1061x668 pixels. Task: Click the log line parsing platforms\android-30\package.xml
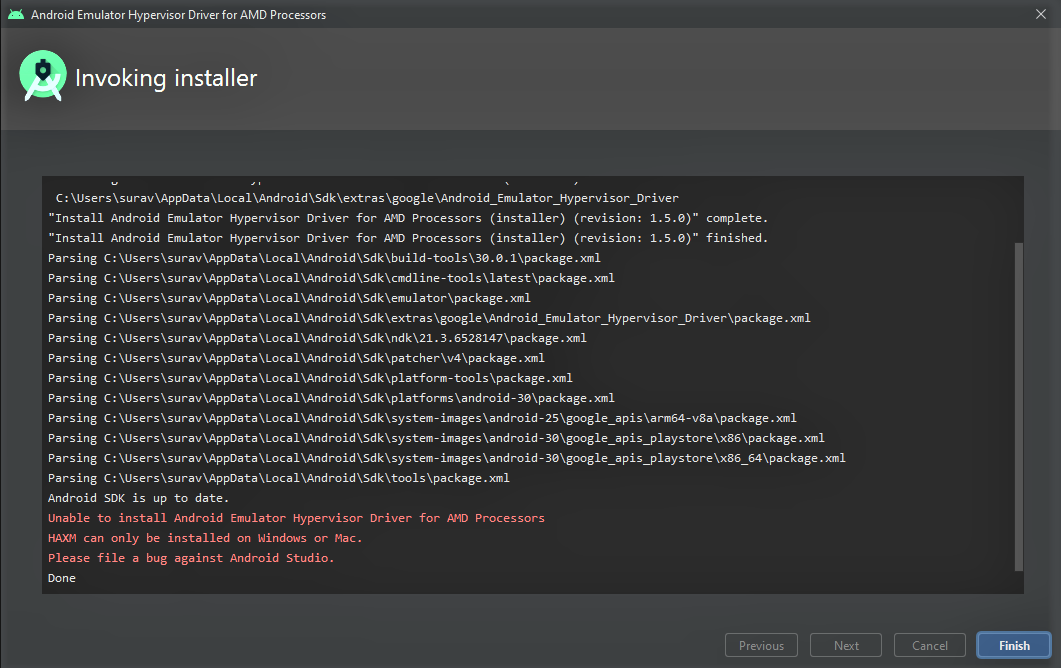[x=331, y=398]
